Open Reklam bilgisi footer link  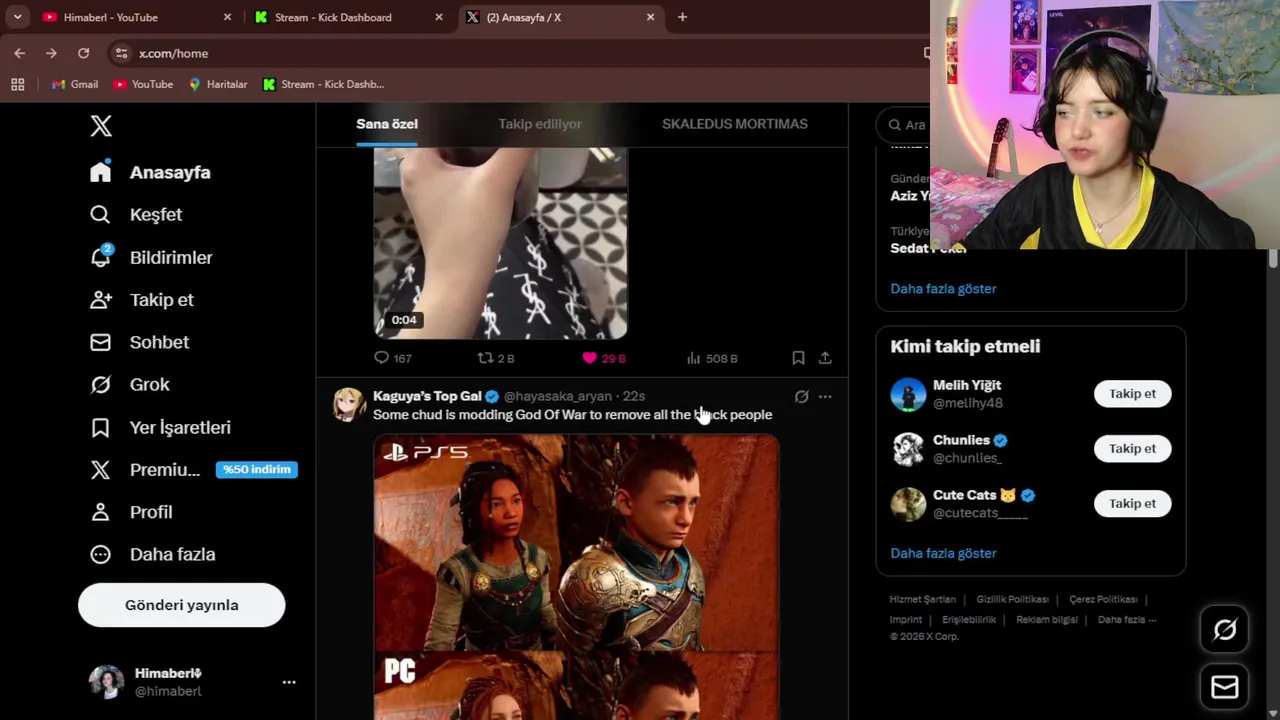click(x=1047, y=620)
